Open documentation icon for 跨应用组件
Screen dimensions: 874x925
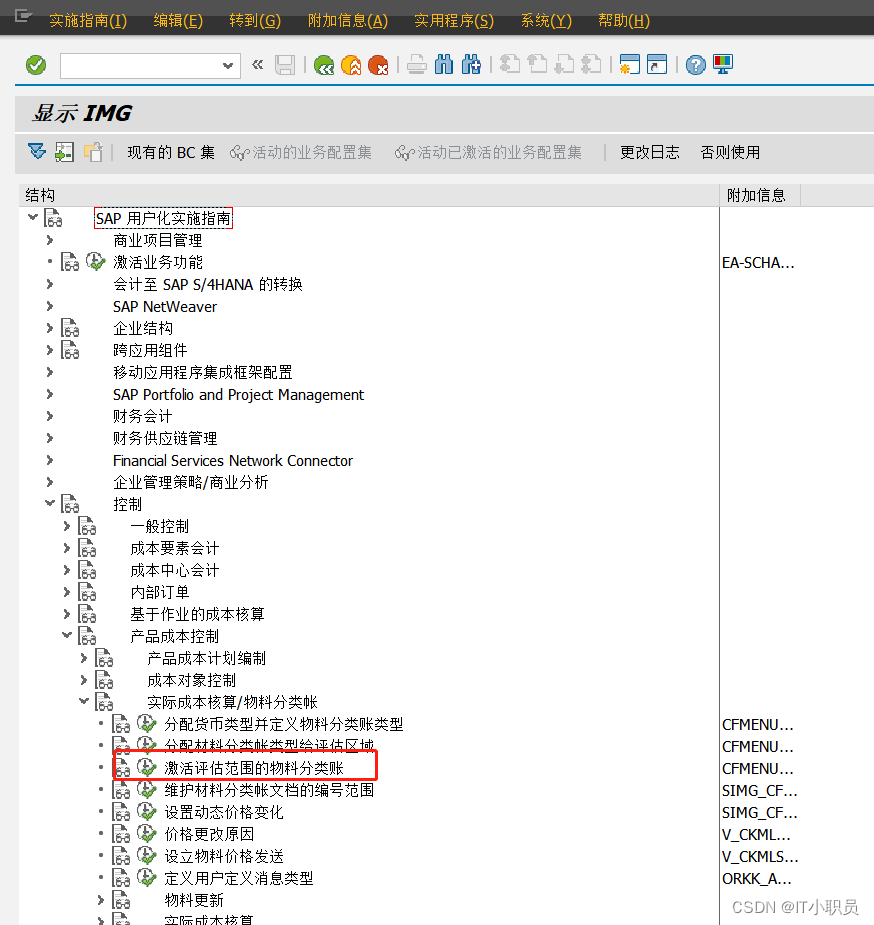(70, 350)
